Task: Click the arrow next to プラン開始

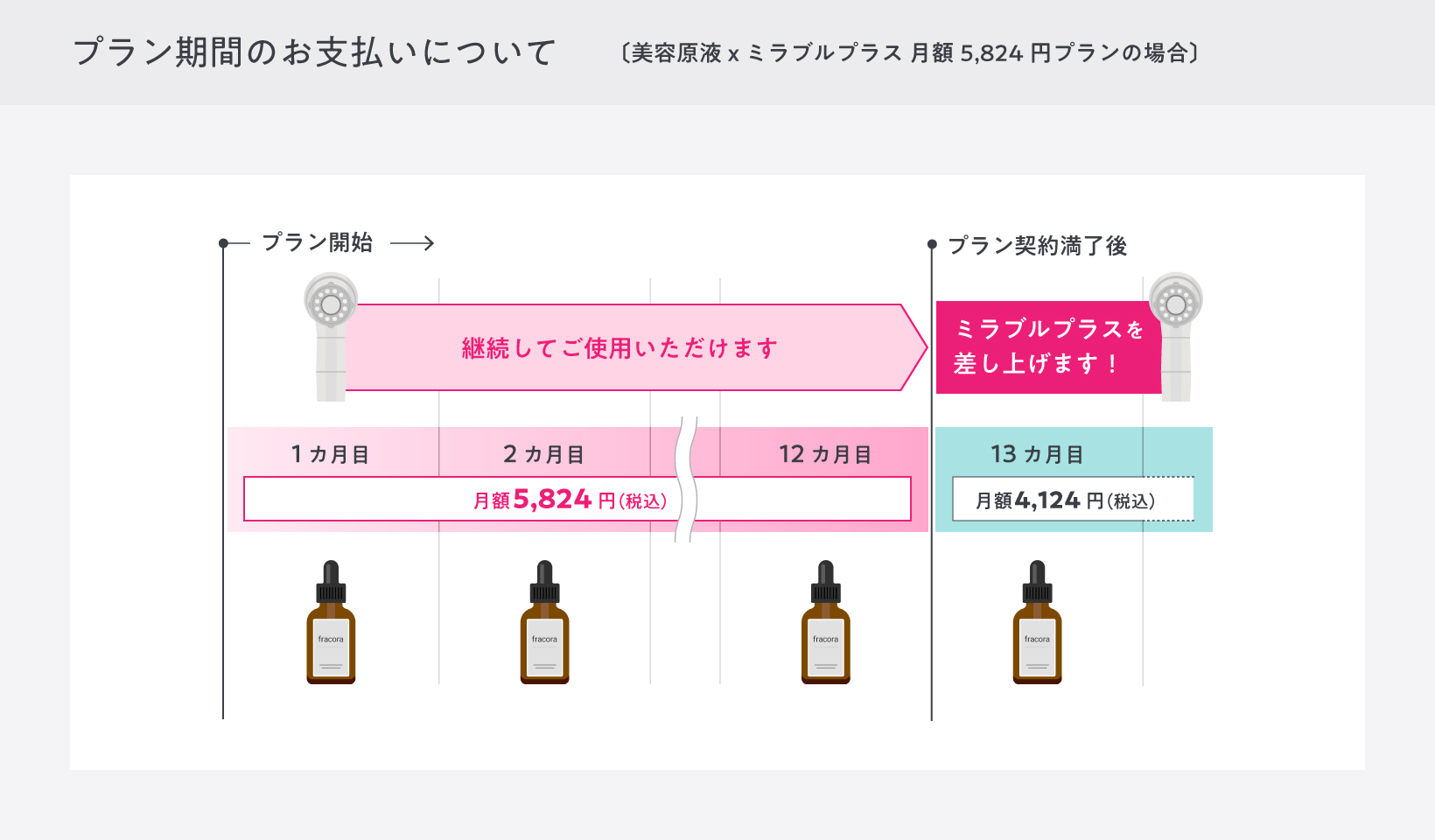Action: tap(412, 243)
